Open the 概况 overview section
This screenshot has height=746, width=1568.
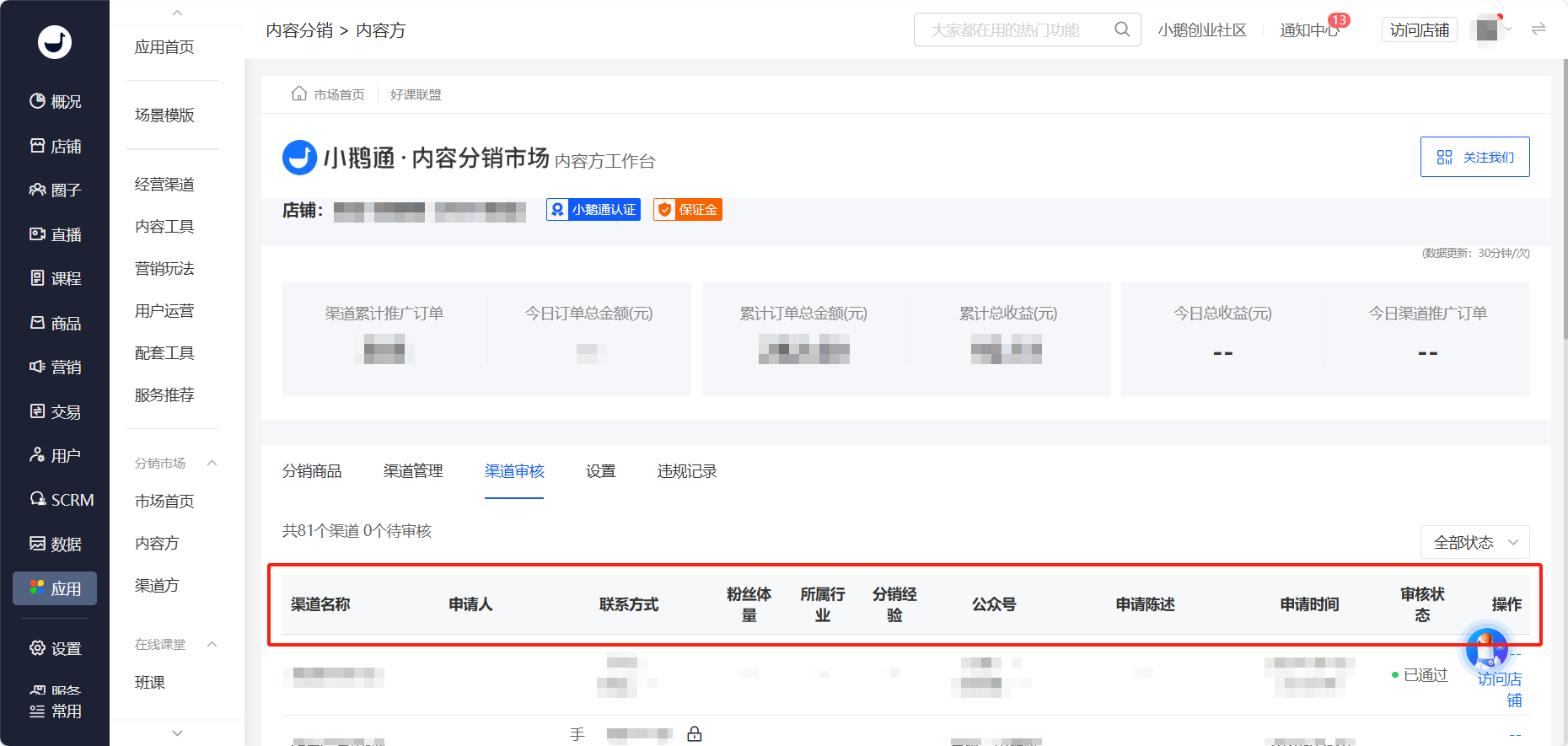pos(55,102)
